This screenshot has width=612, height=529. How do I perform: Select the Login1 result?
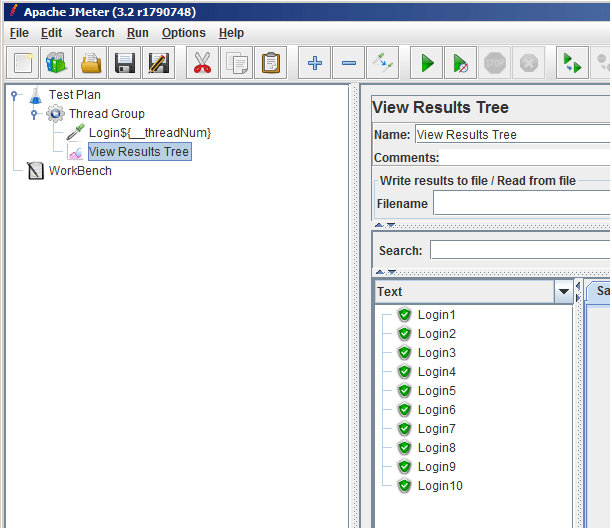(x=436, y=315)
